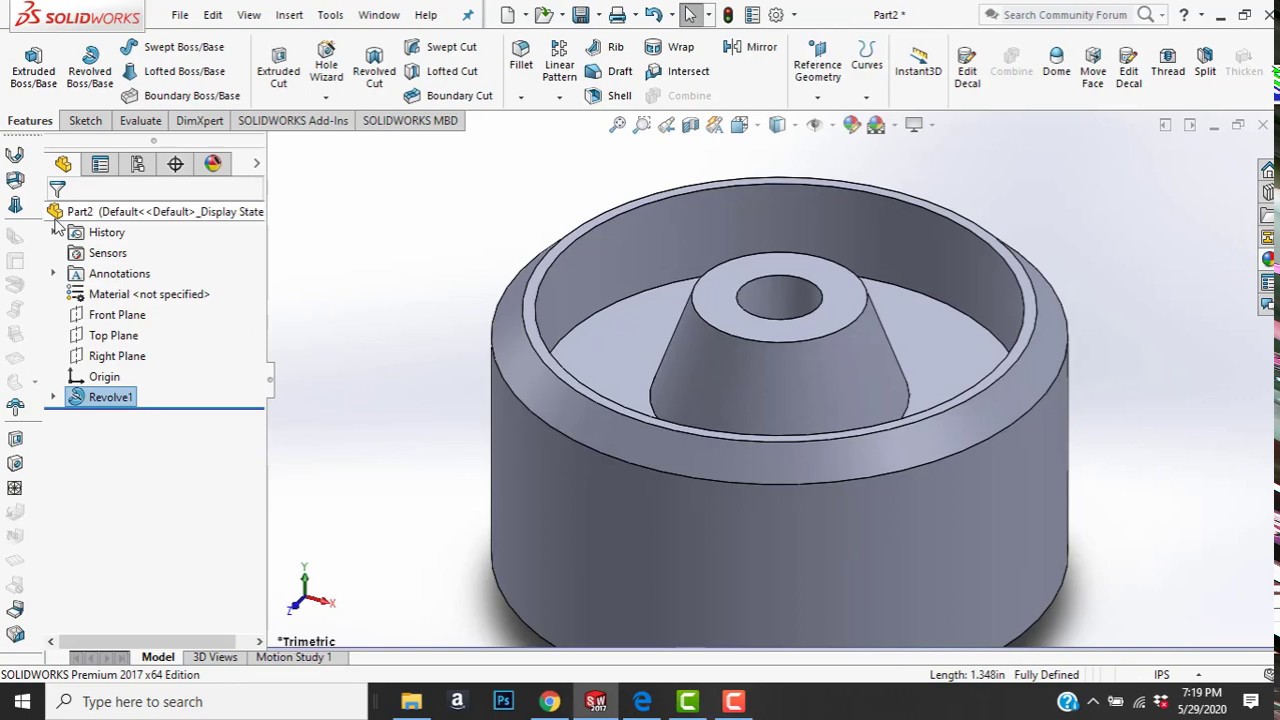
Task: Choose the Fillet feature tool
Action: click(521, 56)
